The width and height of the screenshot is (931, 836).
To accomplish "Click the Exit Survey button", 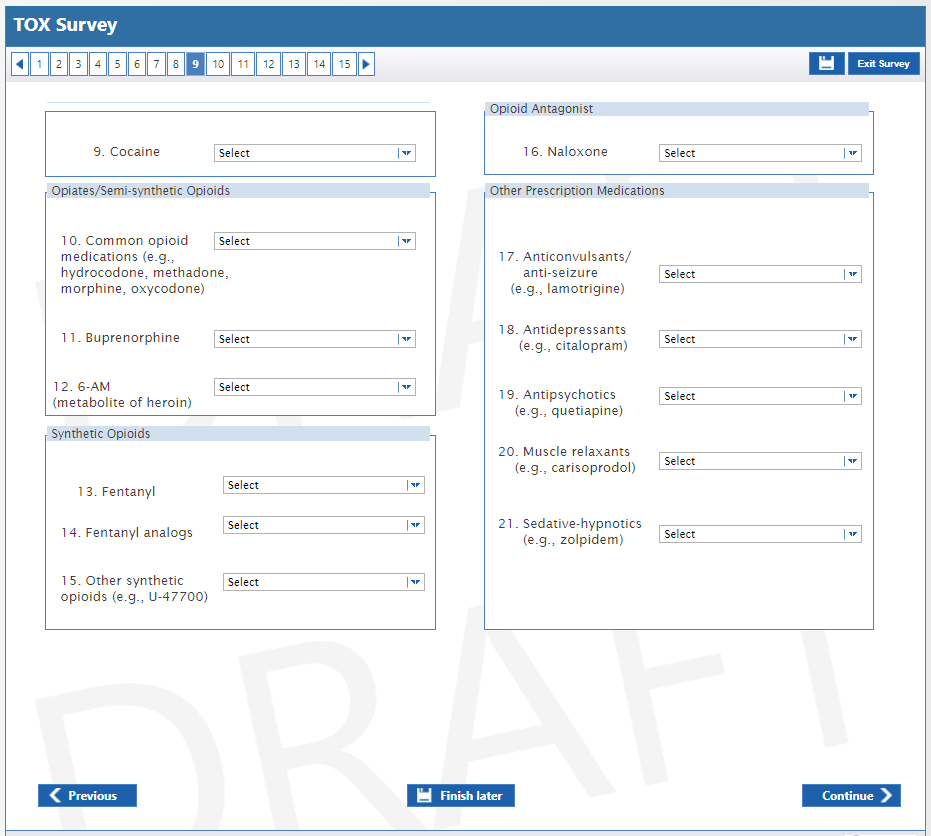I will pos(884,64).
